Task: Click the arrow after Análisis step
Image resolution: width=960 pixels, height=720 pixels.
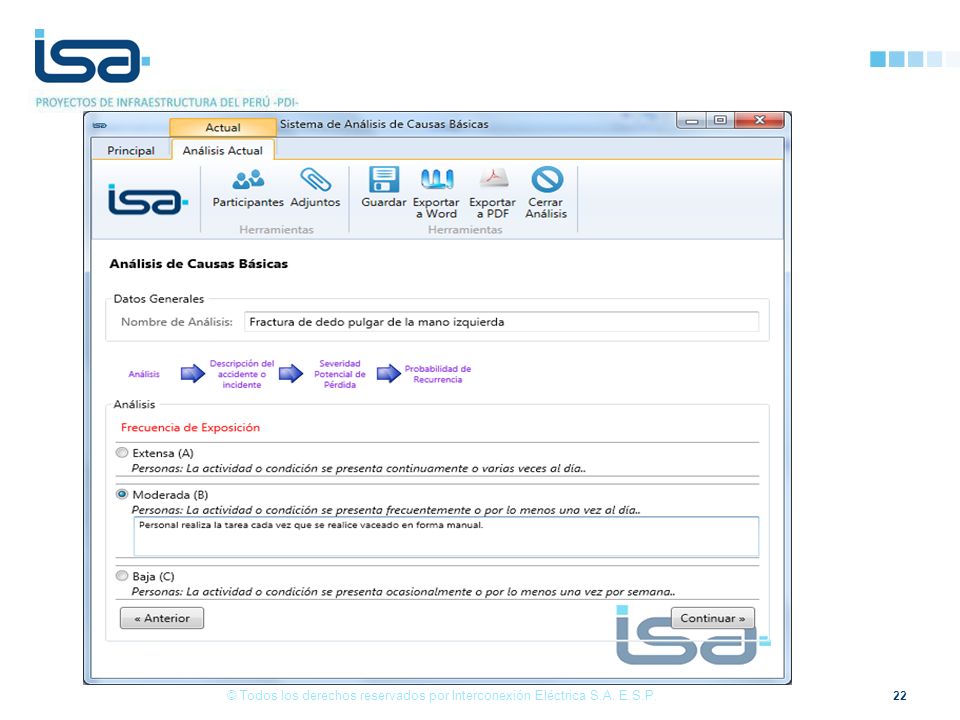Action: (x=193, y=373)
